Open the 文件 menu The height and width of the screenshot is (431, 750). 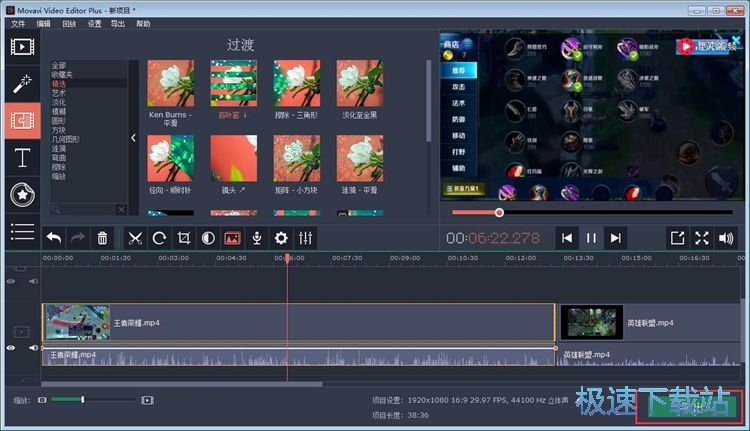[18, 23]
